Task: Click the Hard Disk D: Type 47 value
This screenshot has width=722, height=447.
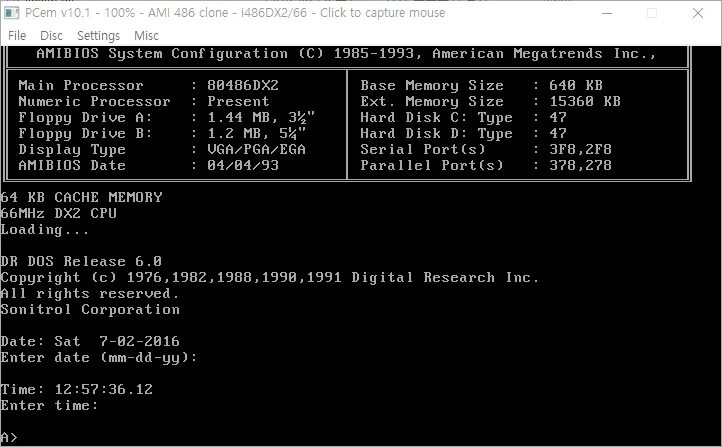Action: tap(558, 134)
